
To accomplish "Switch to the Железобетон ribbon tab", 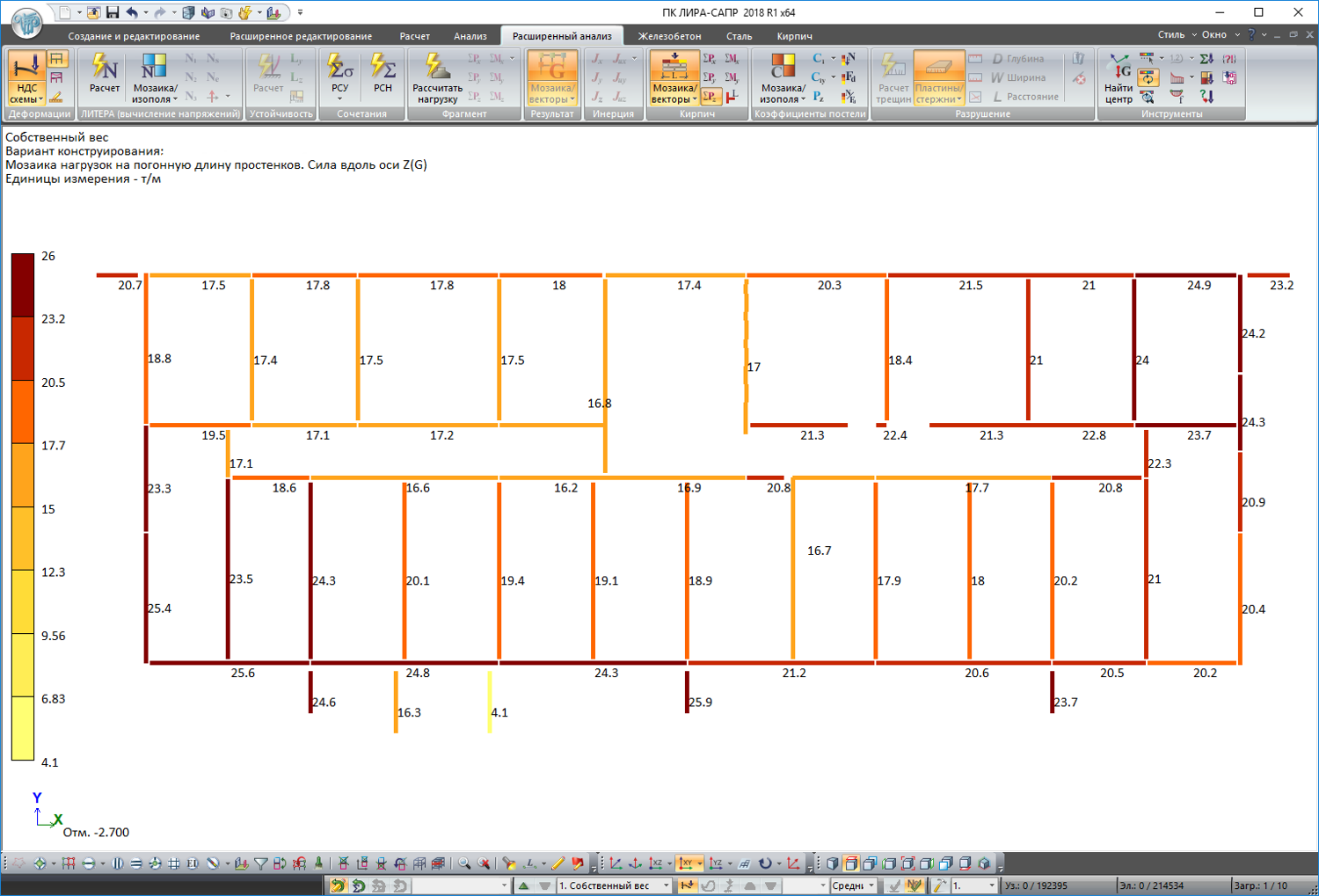I will 669,36.
